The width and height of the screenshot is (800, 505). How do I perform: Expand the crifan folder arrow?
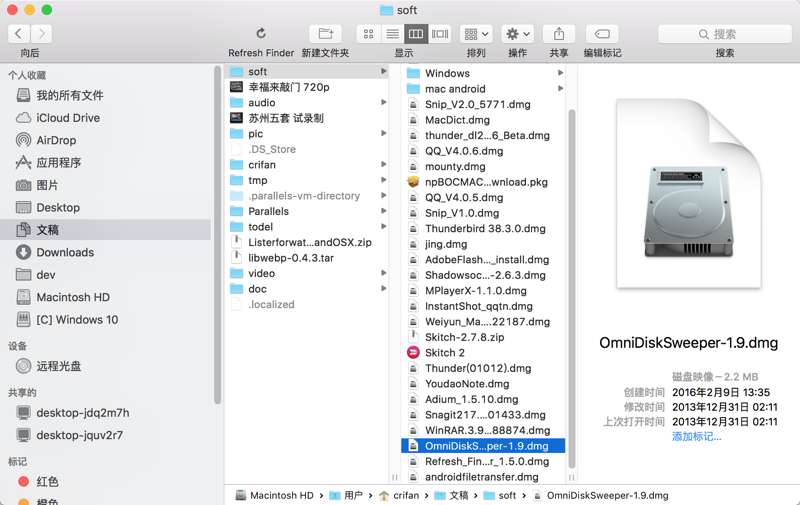coord(383,165)
